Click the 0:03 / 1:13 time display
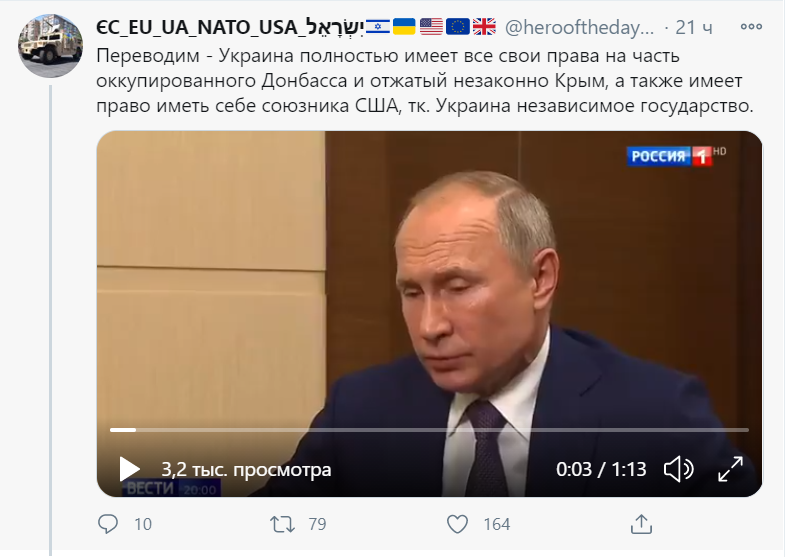Screen dimensions: 804x557 point(601,469)
